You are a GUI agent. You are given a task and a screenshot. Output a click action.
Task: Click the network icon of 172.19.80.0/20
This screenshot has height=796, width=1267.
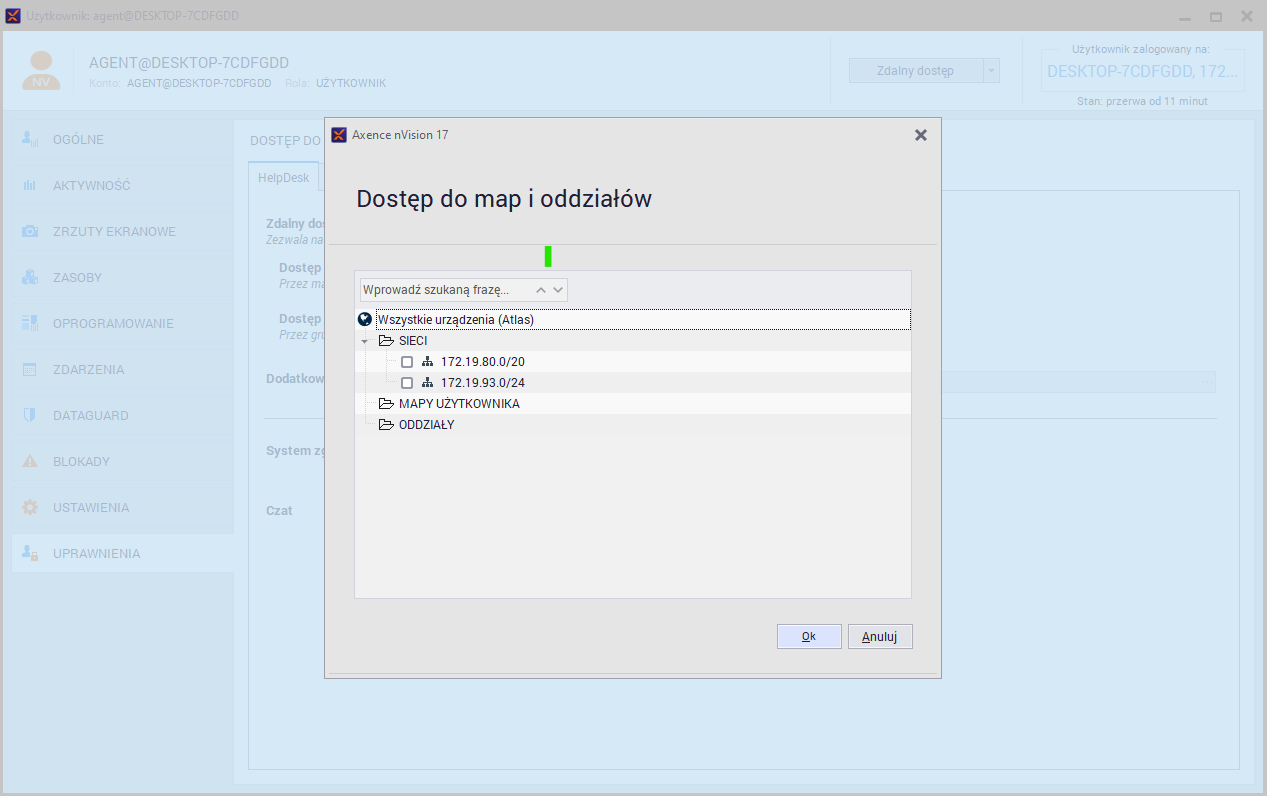(427, 362)
